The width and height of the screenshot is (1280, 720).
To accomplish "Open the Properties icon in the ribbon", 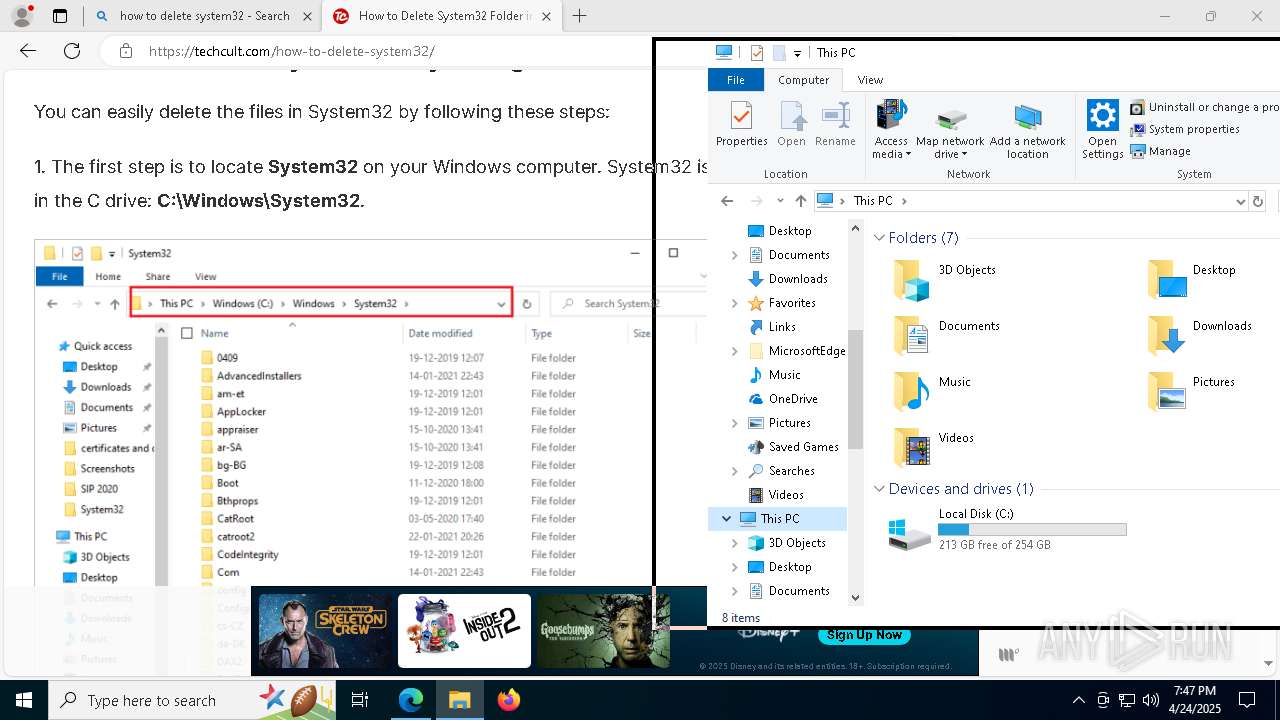I will click(741, 124).
